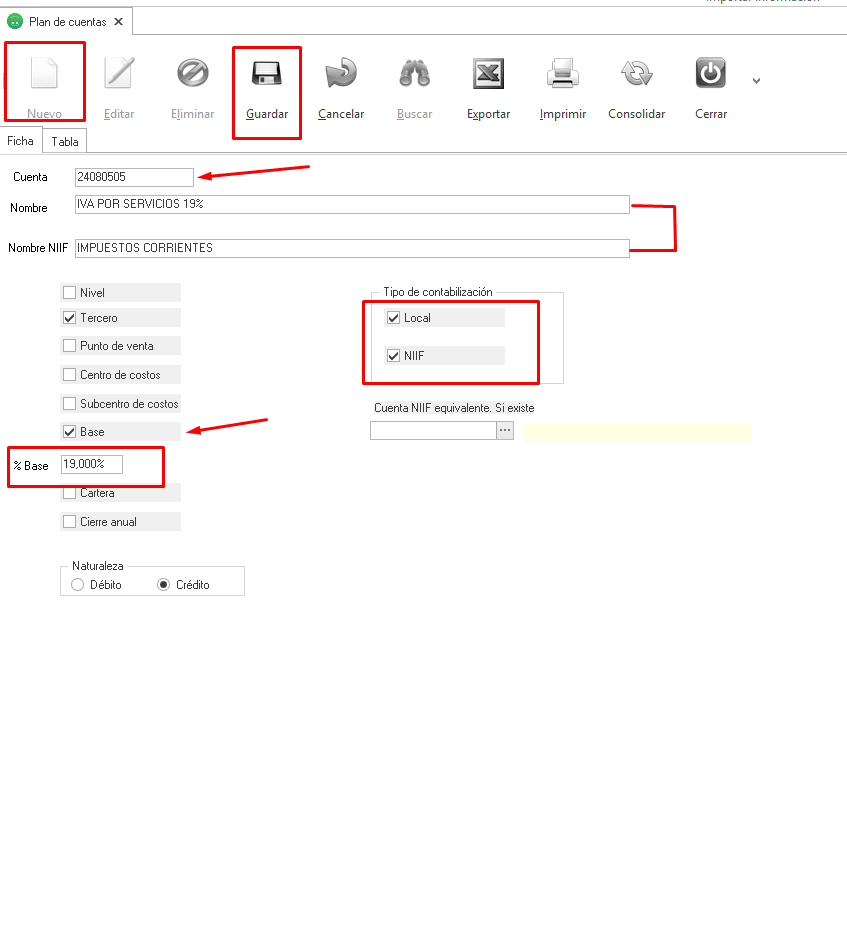Select the Ficha tab
Viewport: 847px width, 938px height.
click(21, 141)
